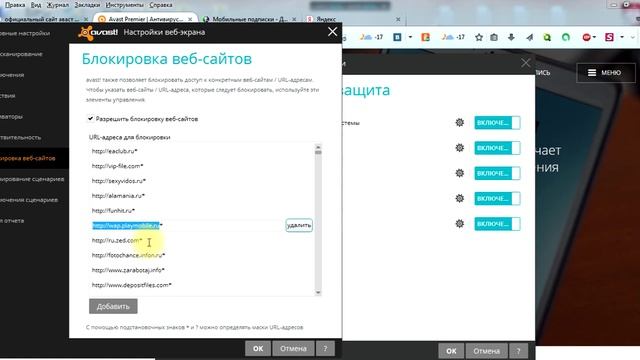Open the Вид menu
The width and height of the screenshot is (640, 360).
click(x=36, y=5)
